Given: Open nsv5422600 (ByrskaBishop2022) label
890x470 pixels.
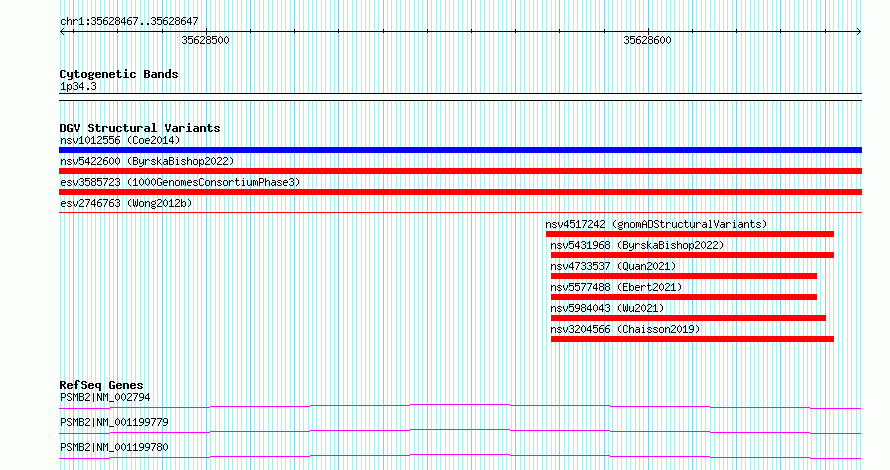Looking at the screenshot, I should click(x=147, y=161).
